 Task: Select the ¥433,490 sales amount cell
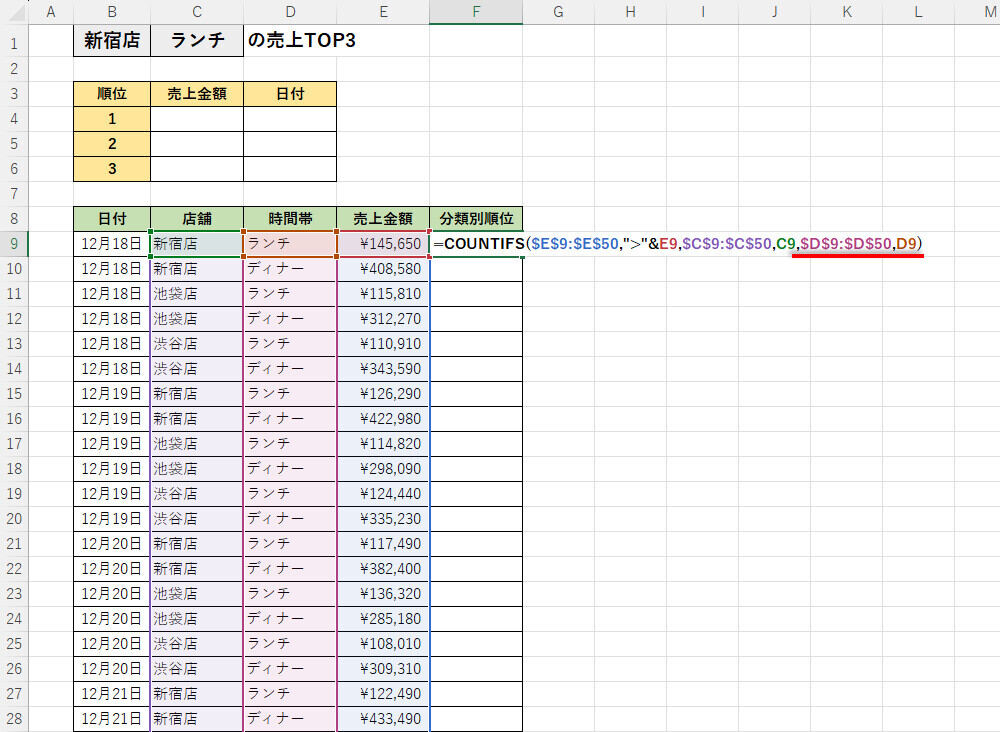point(383,719)
